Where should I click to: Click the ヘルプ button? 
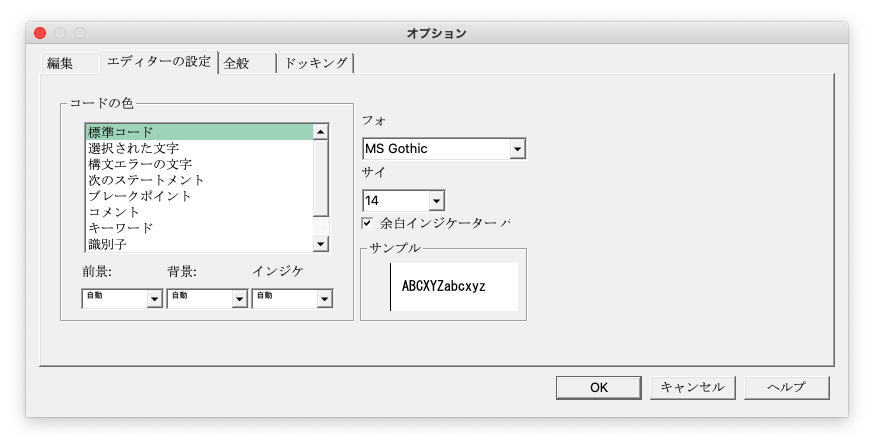(785, 387)
